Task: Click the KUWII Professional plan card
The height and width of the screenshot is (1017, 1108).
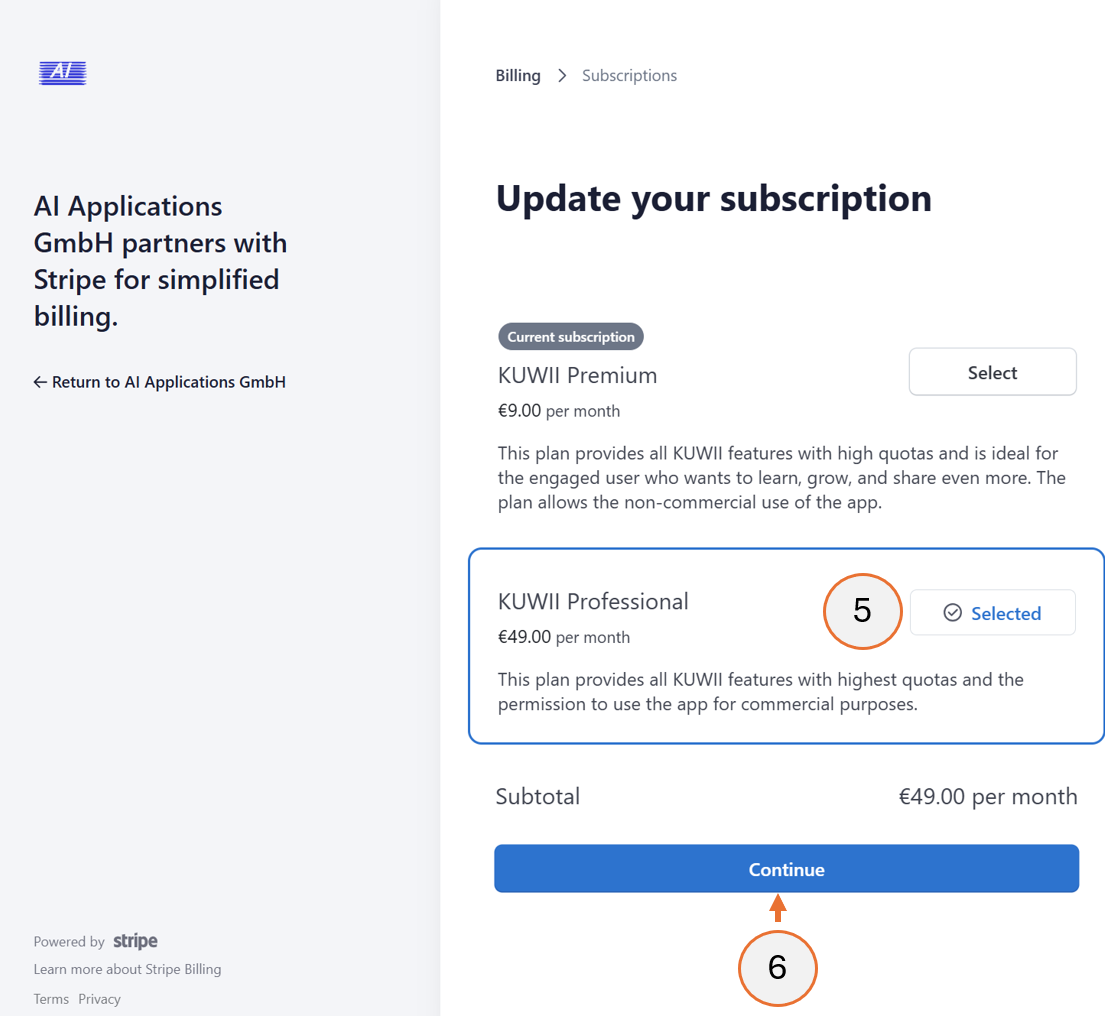Action: pos(650,690)
